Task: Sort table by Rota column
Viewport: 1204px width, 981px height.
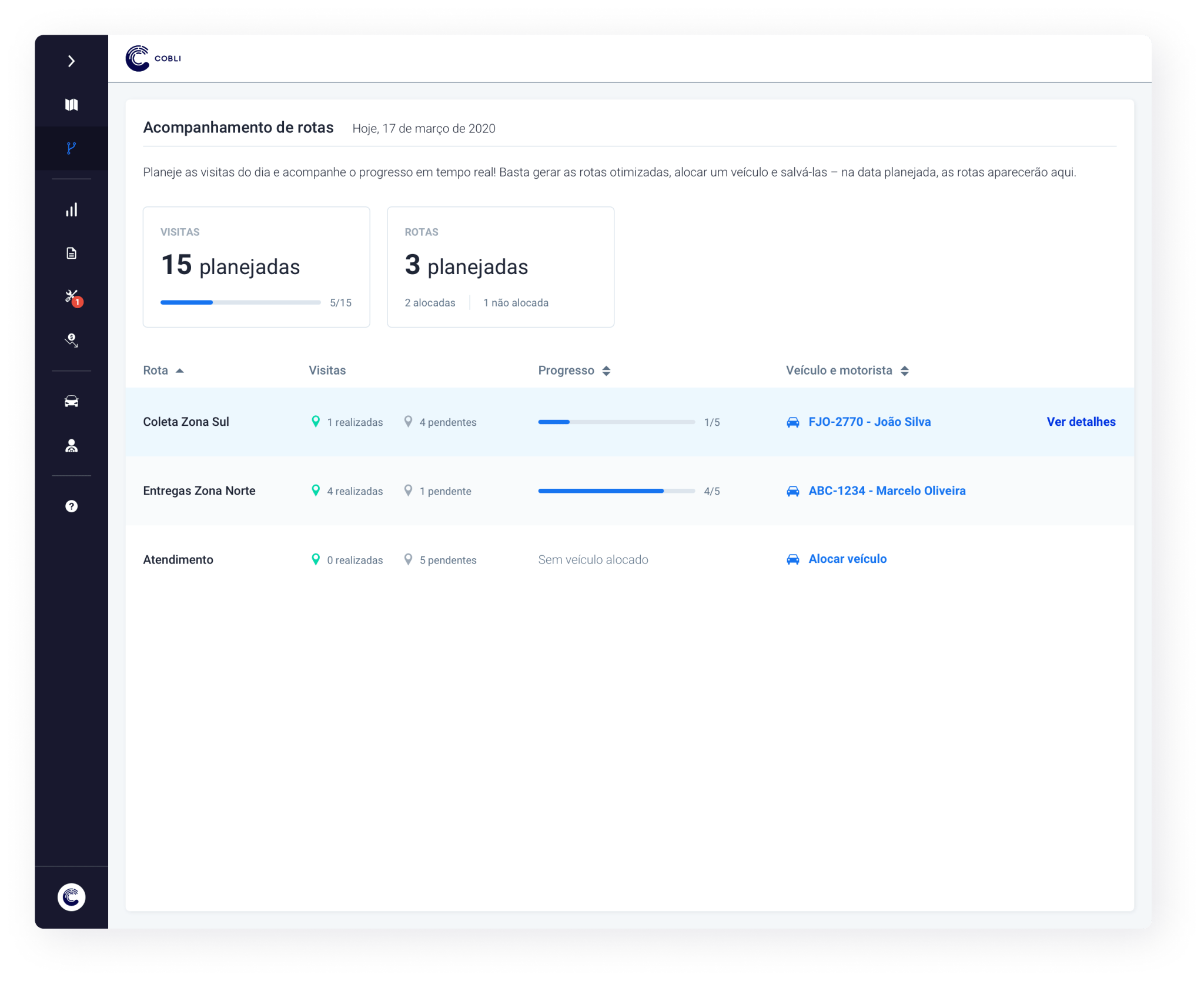Action: (x=163, y=371)
